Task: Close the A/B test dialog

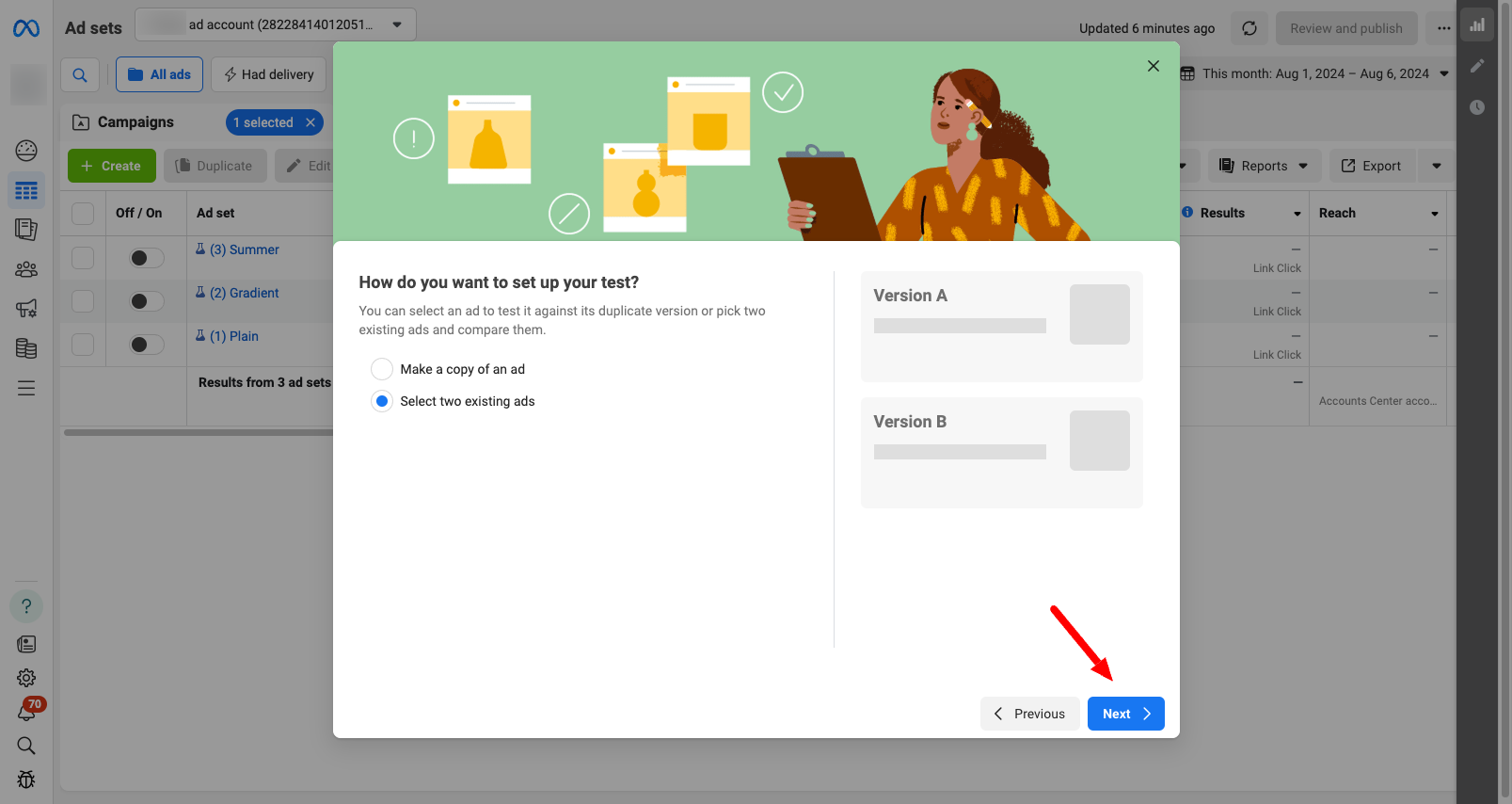Action: tap(1154, 66)
